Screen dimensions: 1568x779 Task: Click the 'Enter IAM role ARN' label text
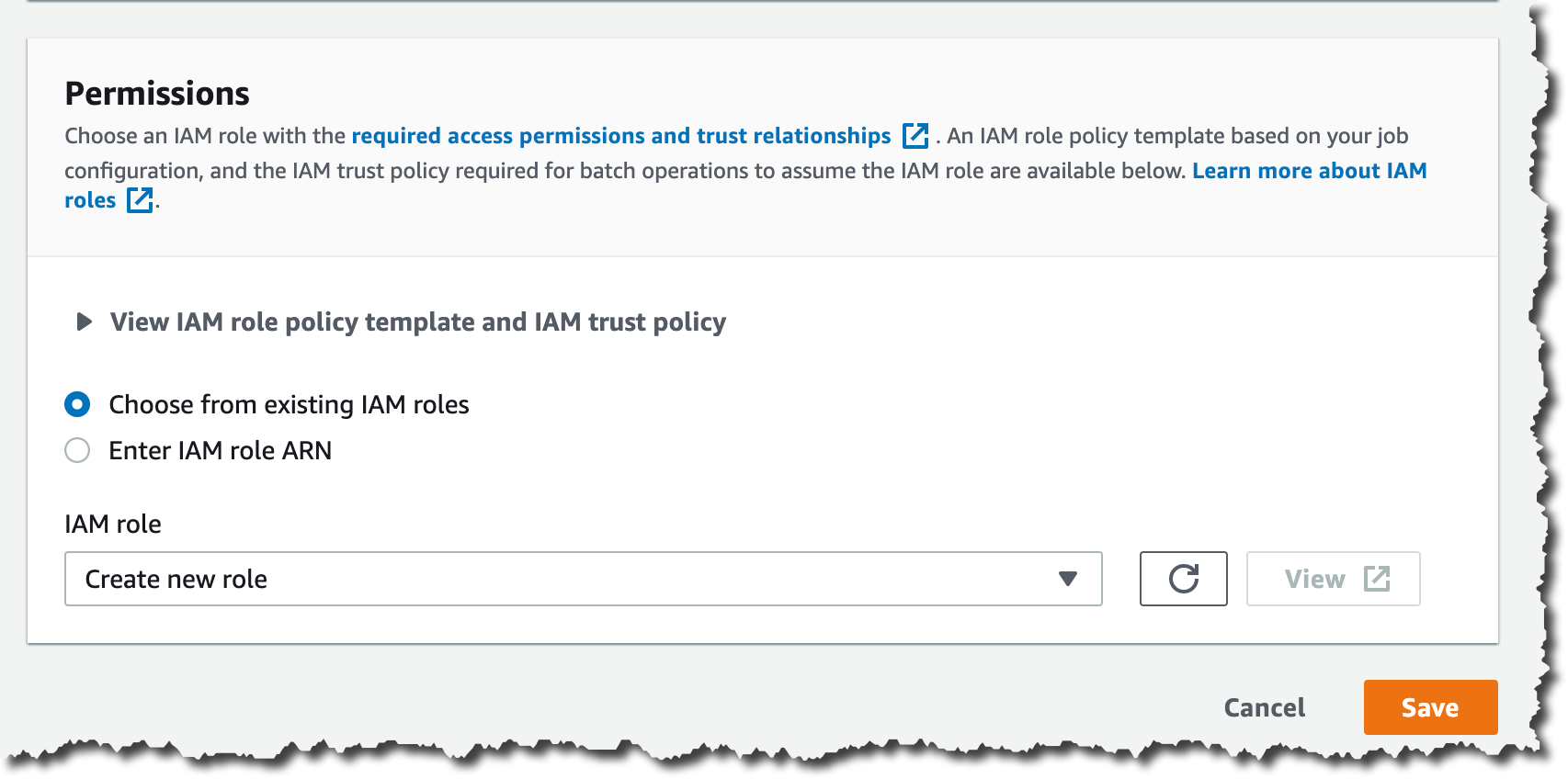point(220,450)
